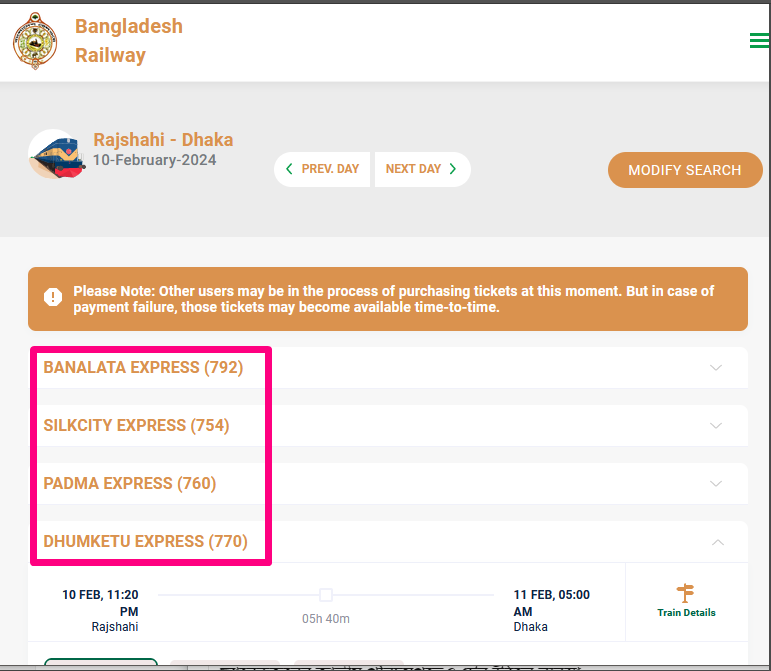The height and width of the screenshot is (671, 771).
Task: Open the Train Details link
Action: [x=686, y=613]
